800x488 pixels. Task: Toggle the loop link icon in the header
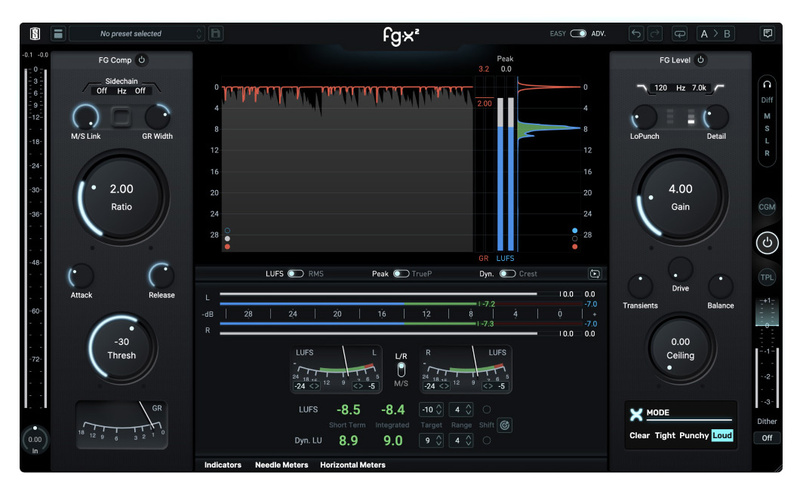(680, 34)
